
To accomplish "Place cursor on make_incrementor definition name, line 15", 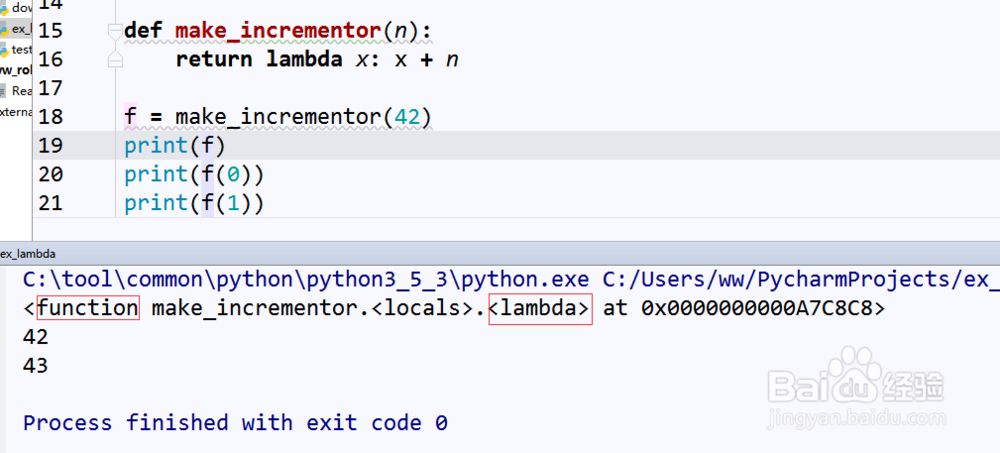I will pyautogui.click(x=278, y=31).
